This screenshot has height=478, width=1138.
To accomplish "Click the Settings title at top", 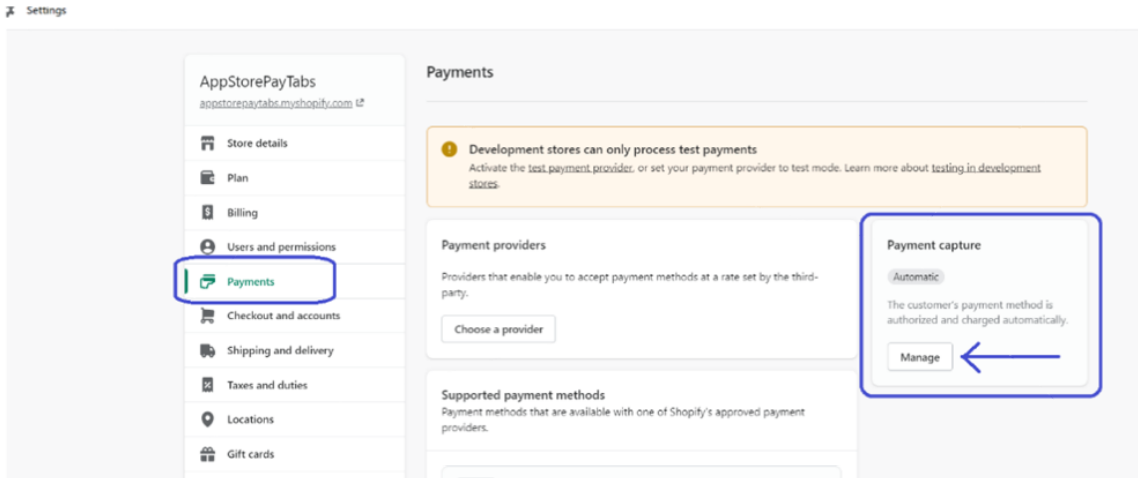I will pos(46,11).
